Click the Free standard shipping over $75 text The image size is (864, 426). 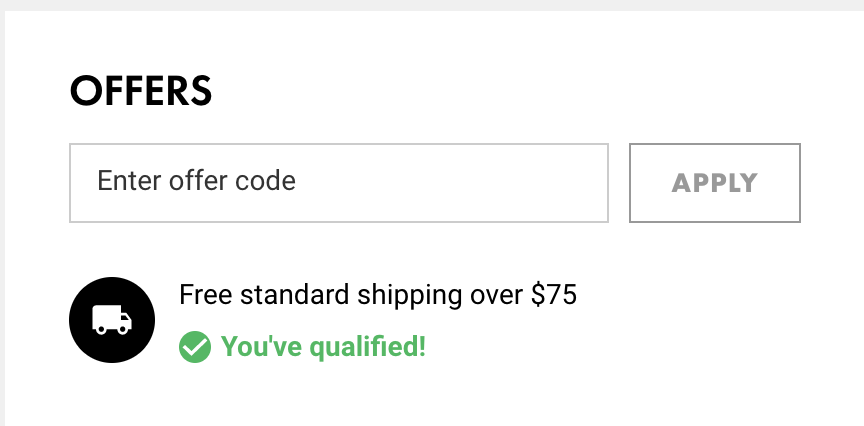(x=378, y=295)
